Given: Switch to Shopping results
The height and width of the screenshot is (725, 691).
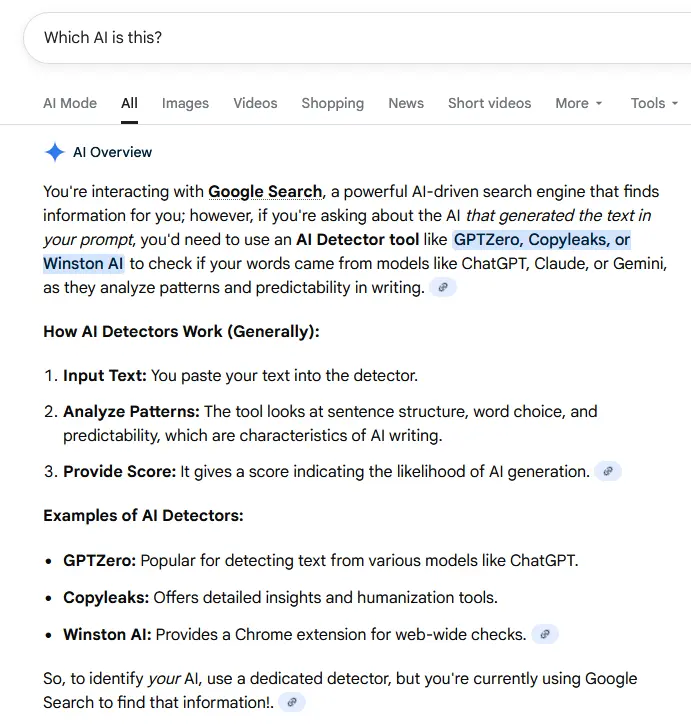Looking at the screenshot, I should pos(332,103).
